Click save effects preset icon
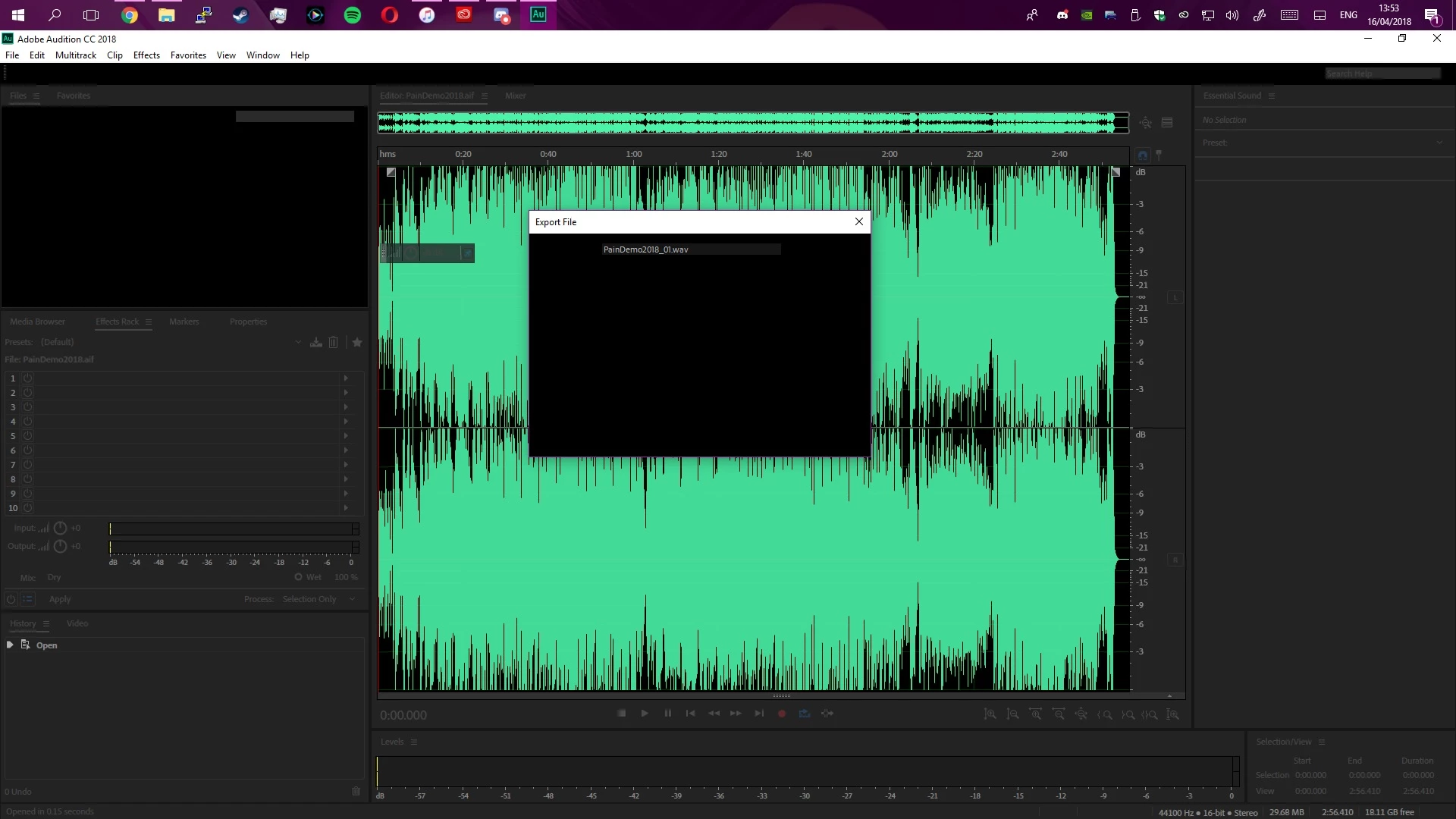1456x819 pixels. click(x=316, y=343)
